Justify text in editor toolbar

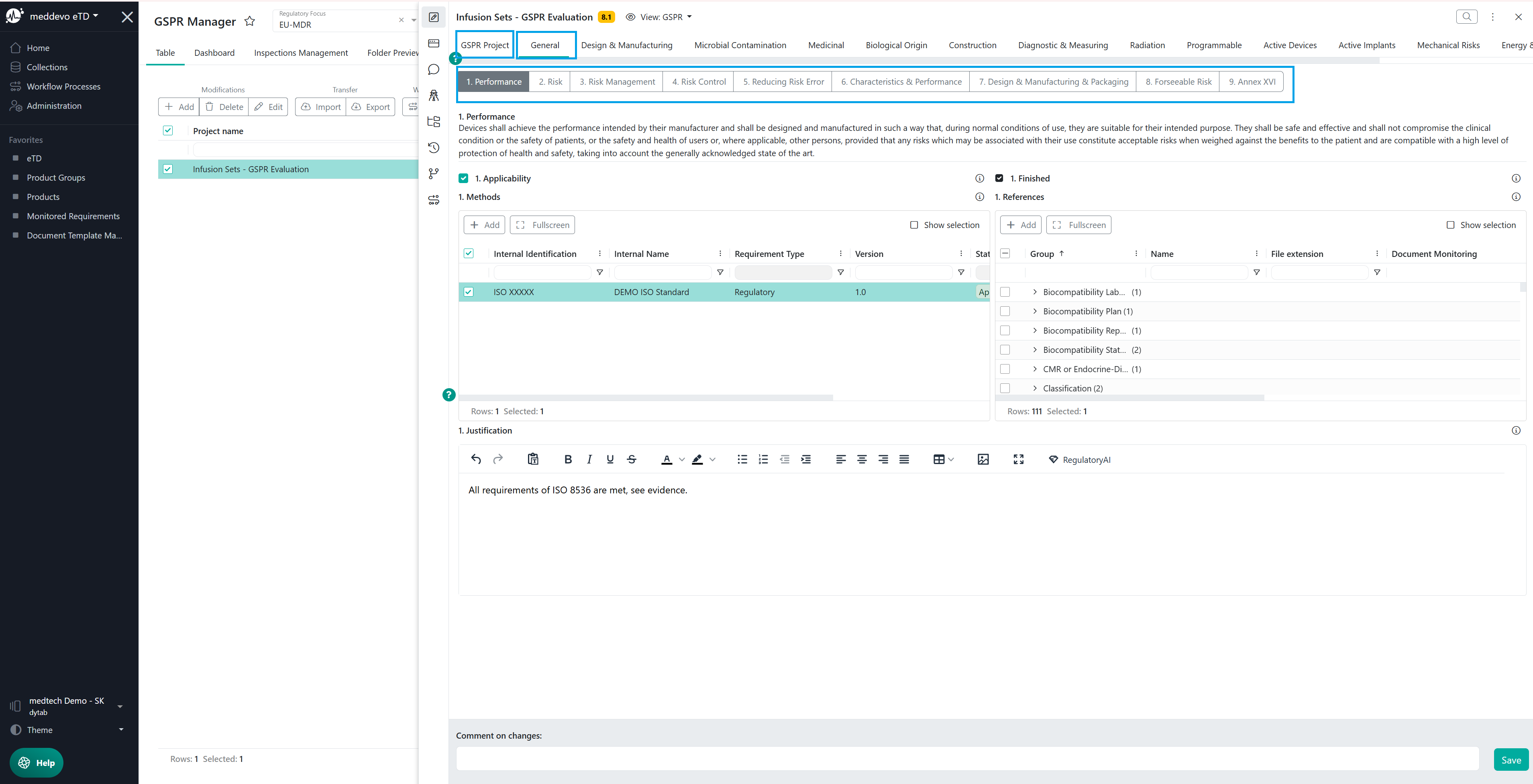(904, 459)
